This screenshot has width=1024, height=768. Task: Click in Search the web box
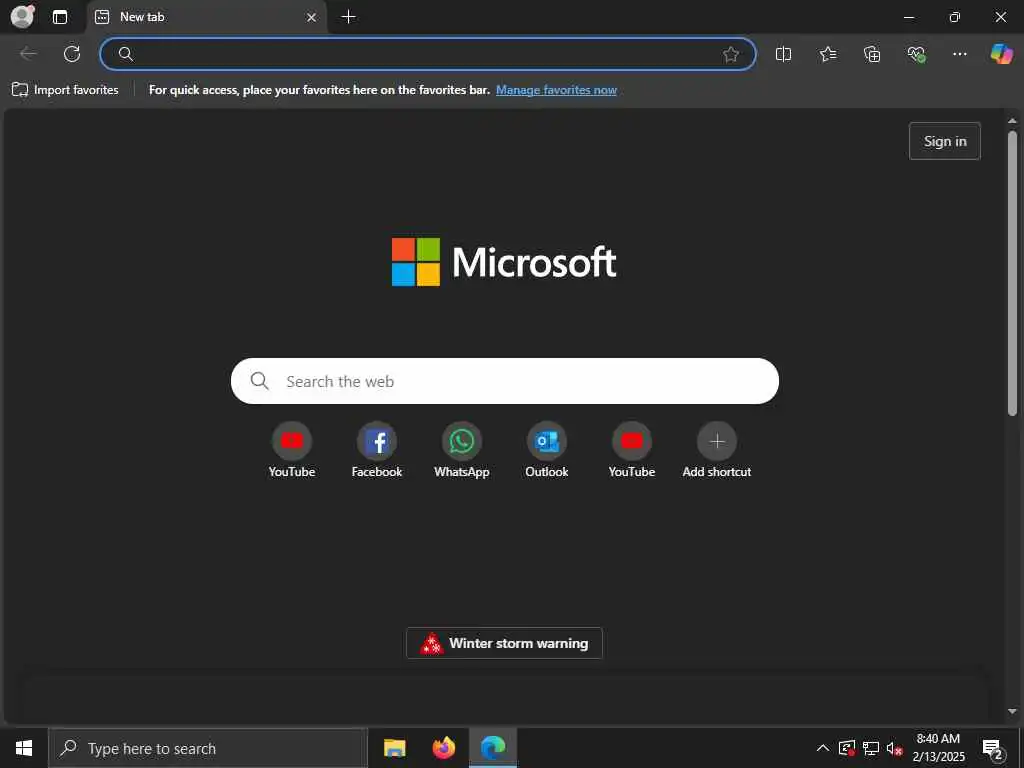pos(505,381)
